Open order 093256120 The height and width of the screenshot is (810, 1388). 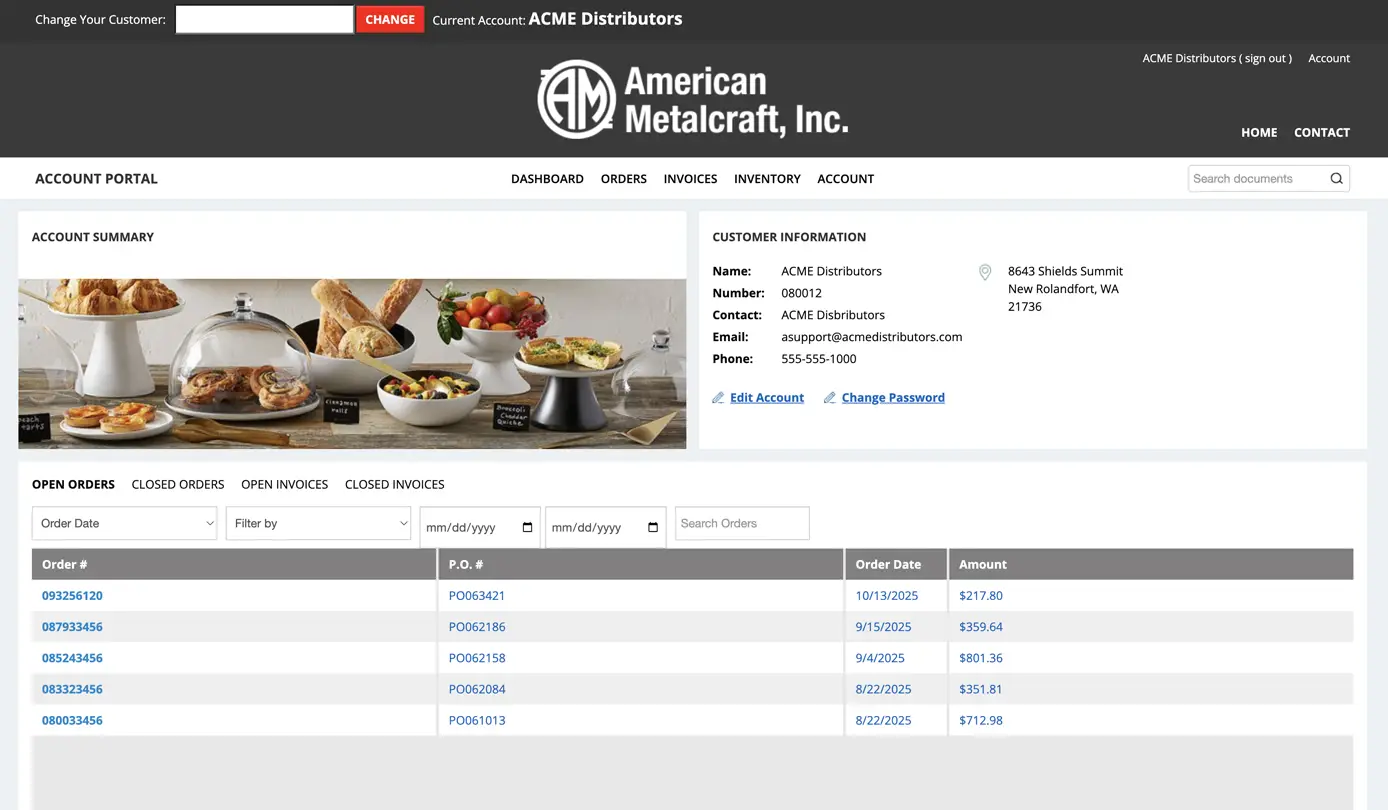72,596
